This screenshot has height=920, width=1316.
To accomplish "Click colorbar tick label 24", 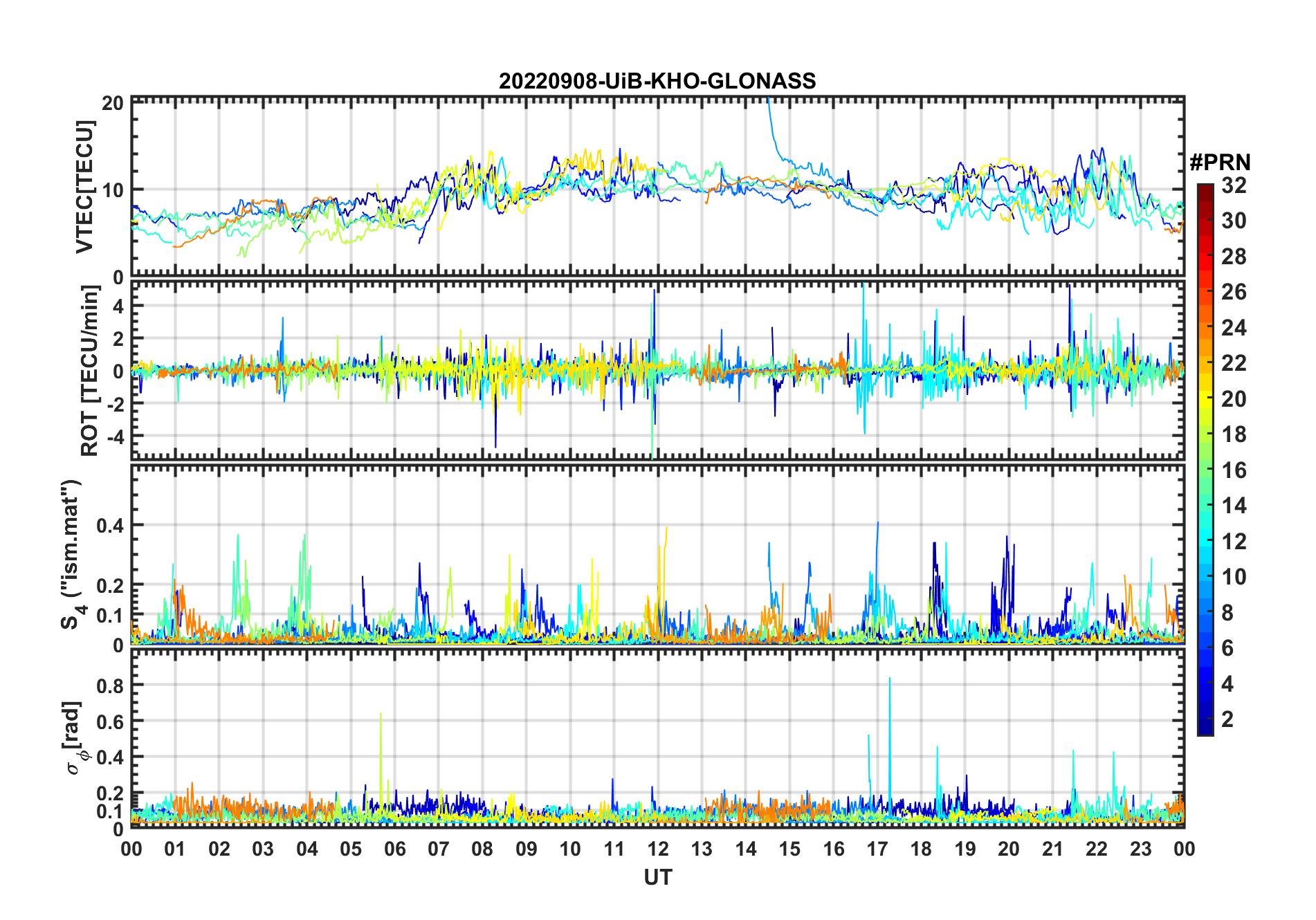I will (1234, 328).
